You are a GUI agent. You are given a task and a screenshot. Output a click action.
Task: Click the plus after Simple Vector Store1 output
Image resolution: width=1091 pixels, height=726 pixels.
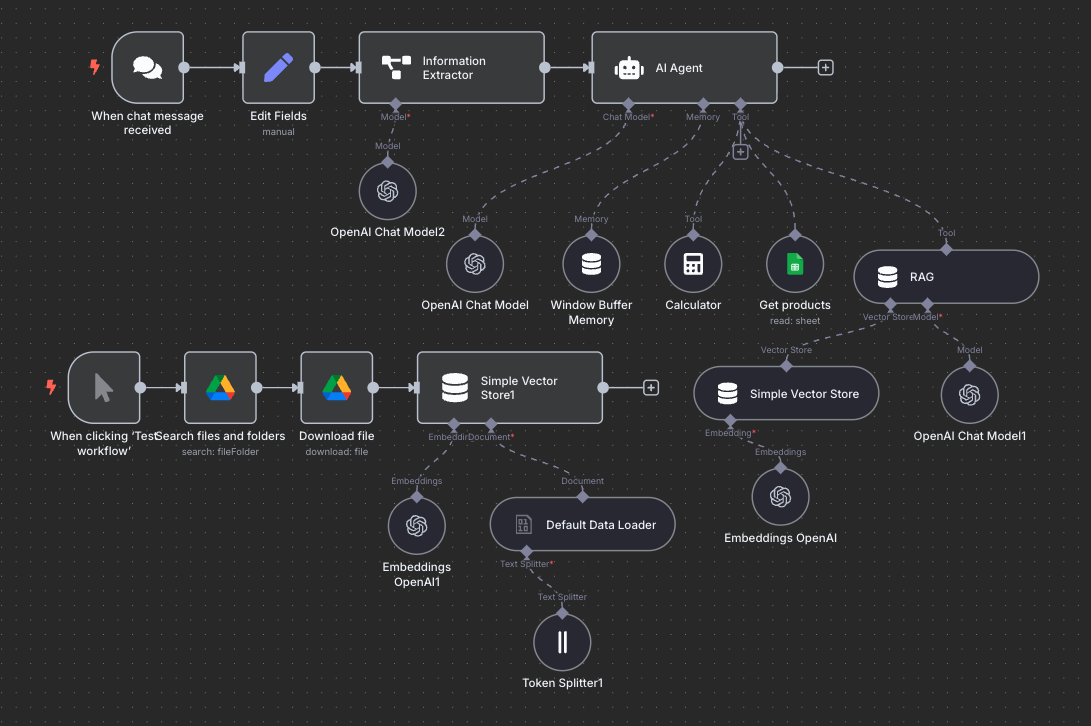[651, 388]
